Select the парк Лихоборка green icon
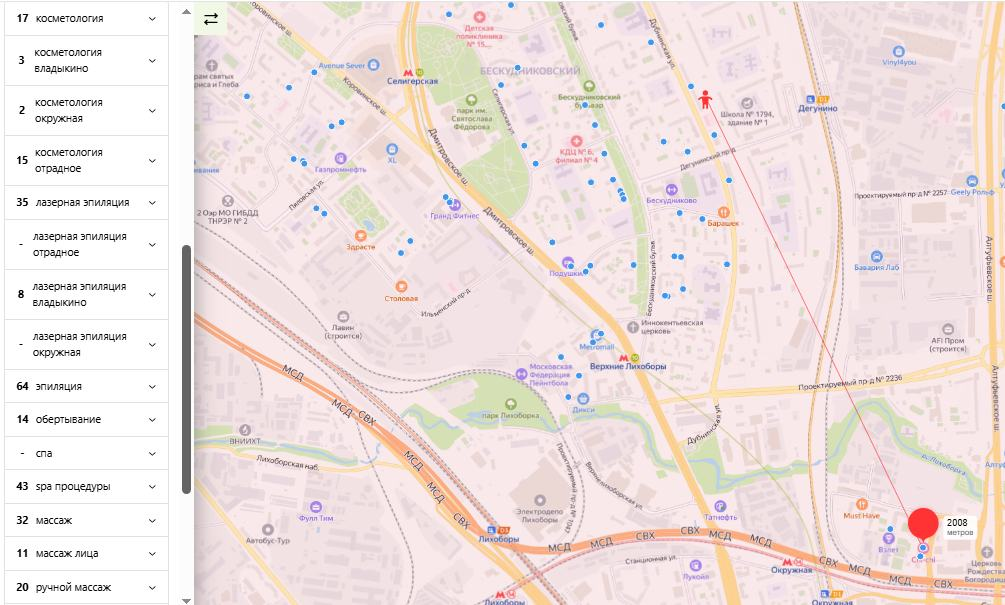1005x605 pixels. 510,404
